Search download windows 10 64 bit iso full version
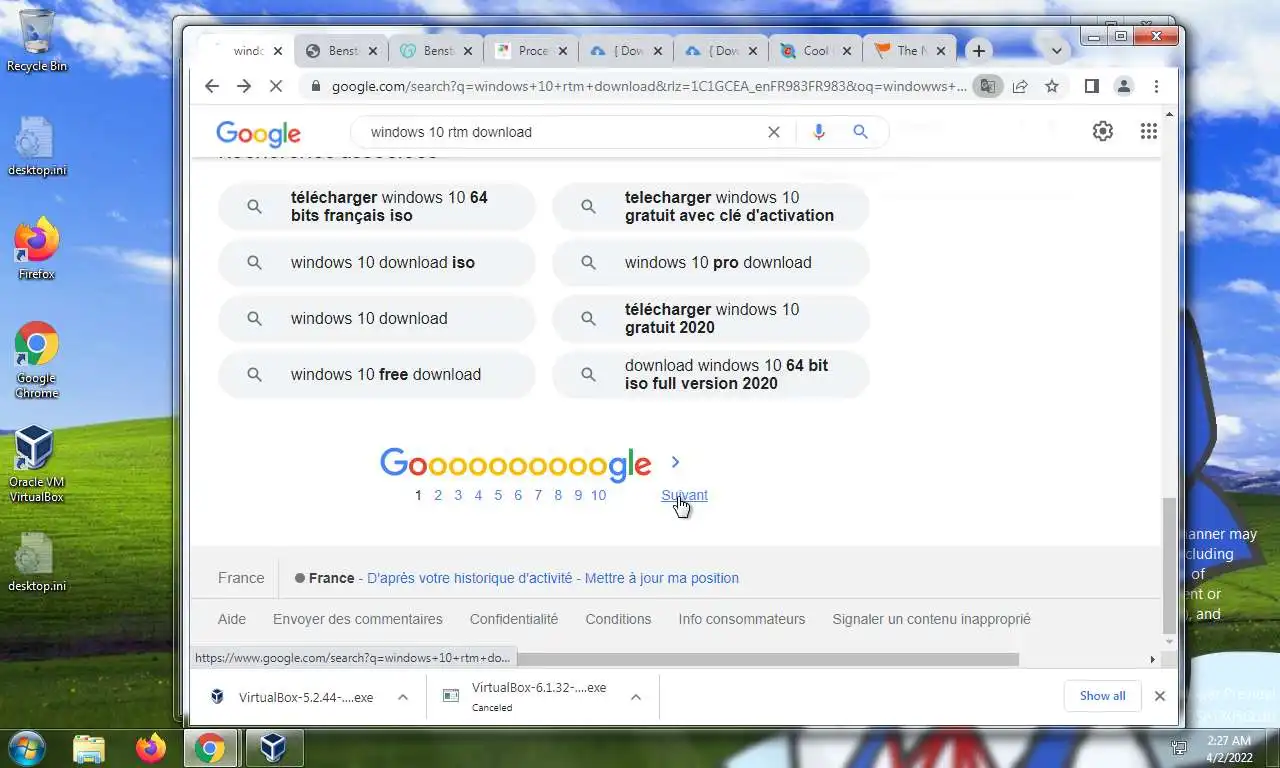Screen dimensions: 1280x768 pyautogui.click(x=711, y=374)
